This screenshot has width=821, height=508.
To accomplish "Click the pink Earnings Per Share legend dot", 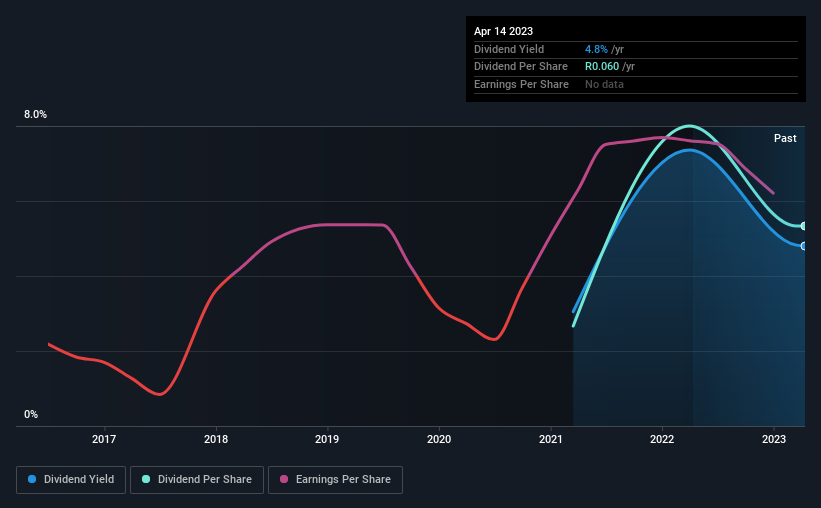I will pos(284,479).
